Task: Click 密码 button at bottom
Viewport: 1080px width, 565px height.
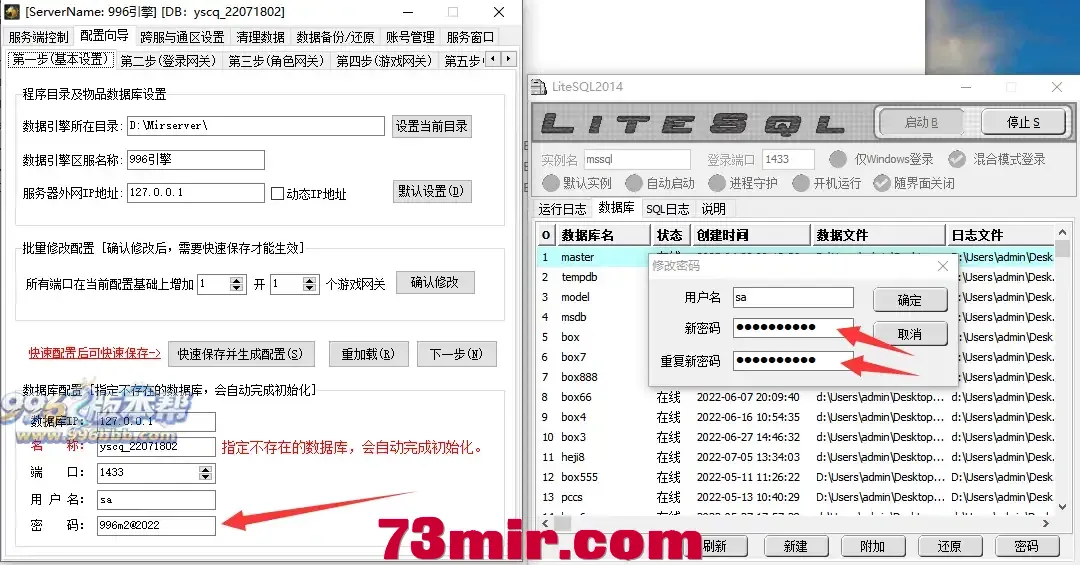Action: [1026, 546]
